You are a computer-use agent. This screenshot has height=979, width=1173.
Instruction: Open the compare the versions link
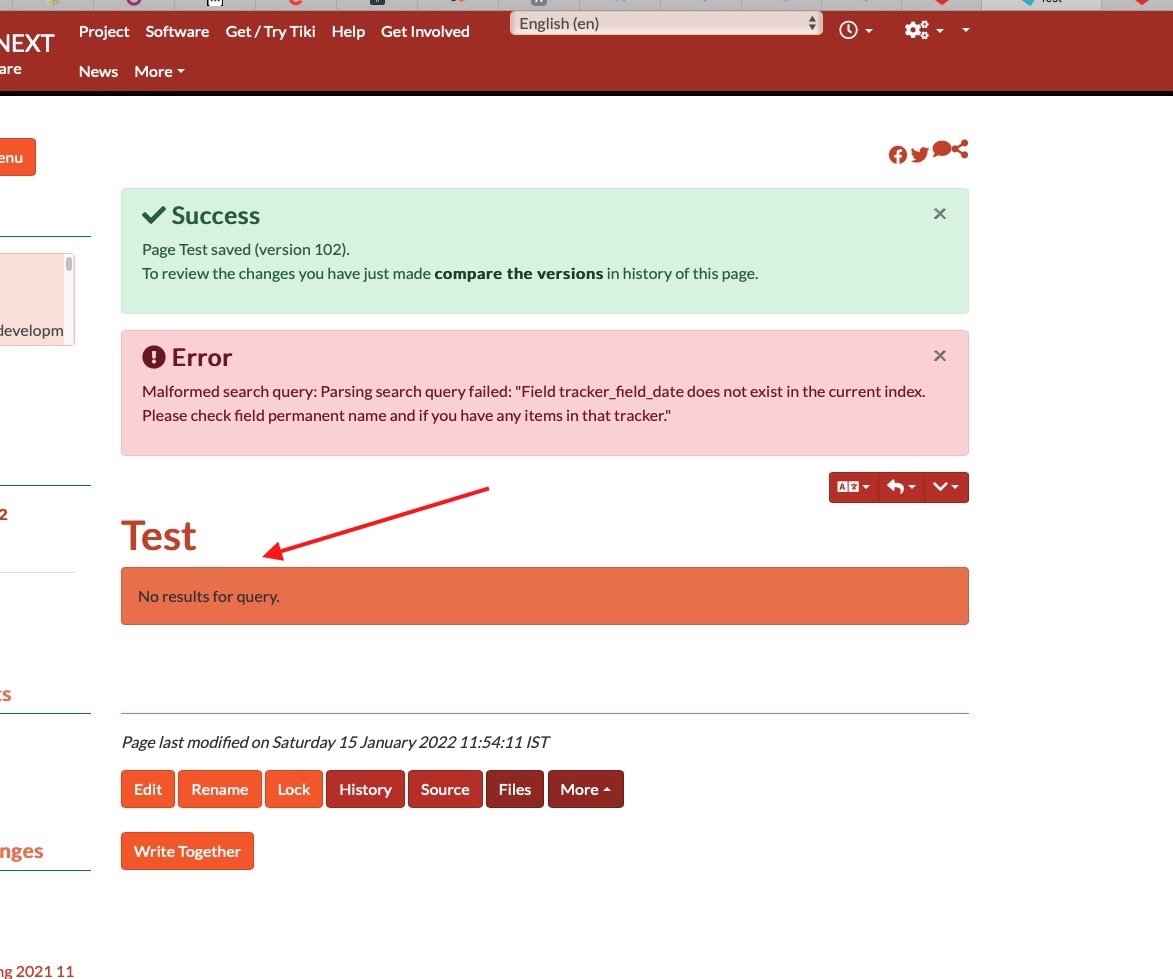click(x=518, y=274)
